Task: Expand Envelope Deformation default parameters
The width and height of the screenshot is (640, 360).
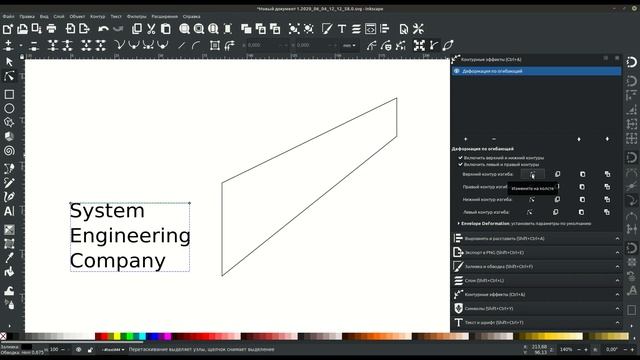Action: [x=459, y=224]
